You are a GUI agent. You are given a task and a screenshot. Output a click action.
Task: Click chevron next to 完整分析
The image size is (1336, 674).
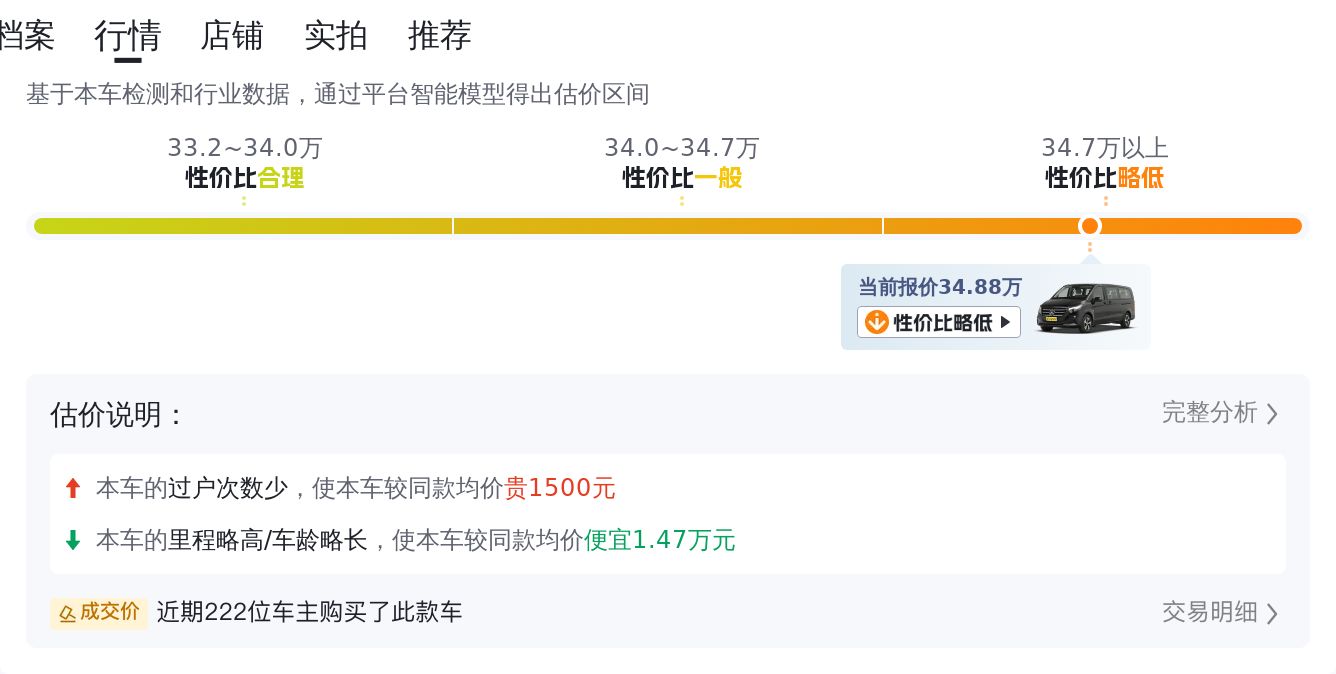click(x=1272, y=414)
